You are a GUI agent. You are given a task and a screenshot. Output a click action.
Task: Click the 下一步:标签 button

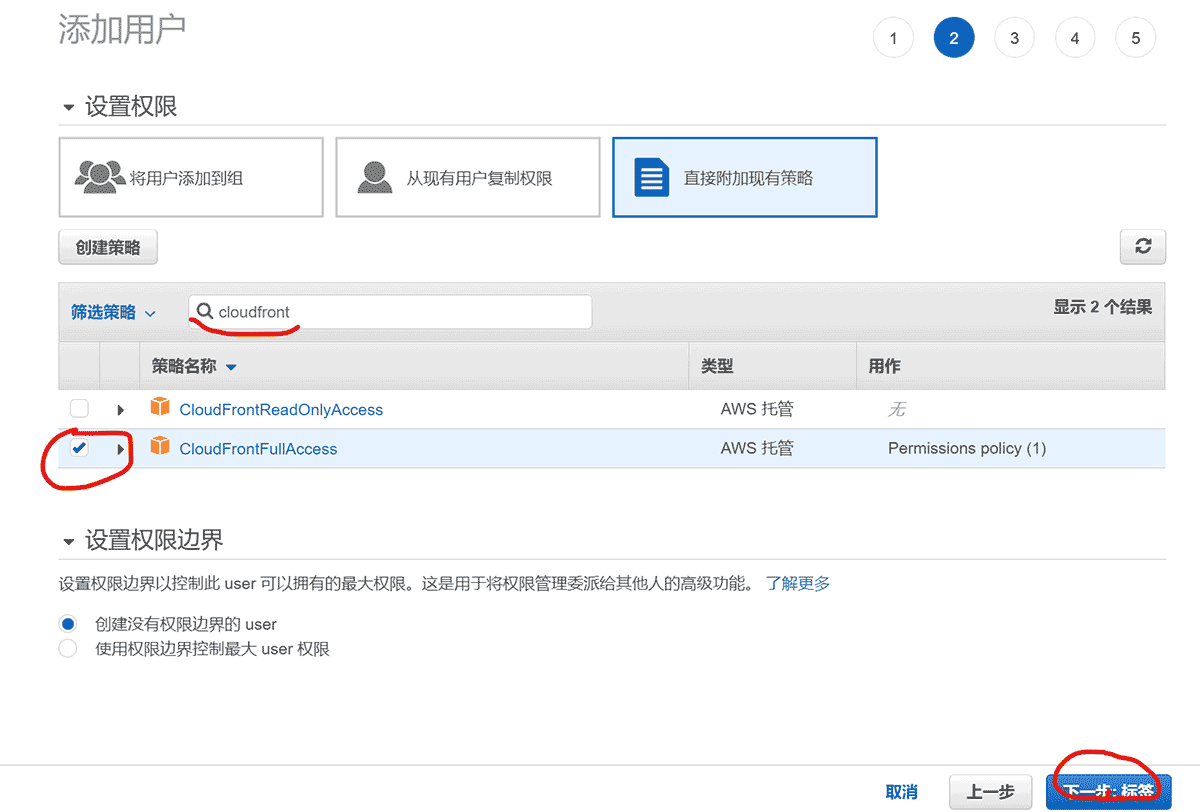(x=1107, y=790)
